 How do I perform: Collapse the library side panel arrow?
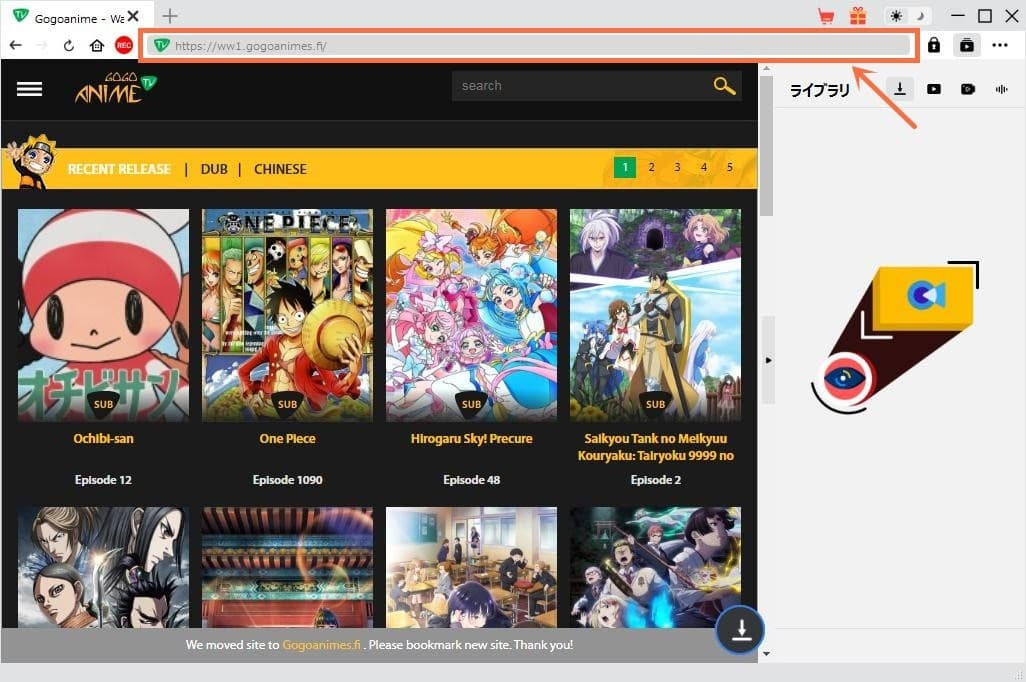pyautogui.click(x=768, y=360)
